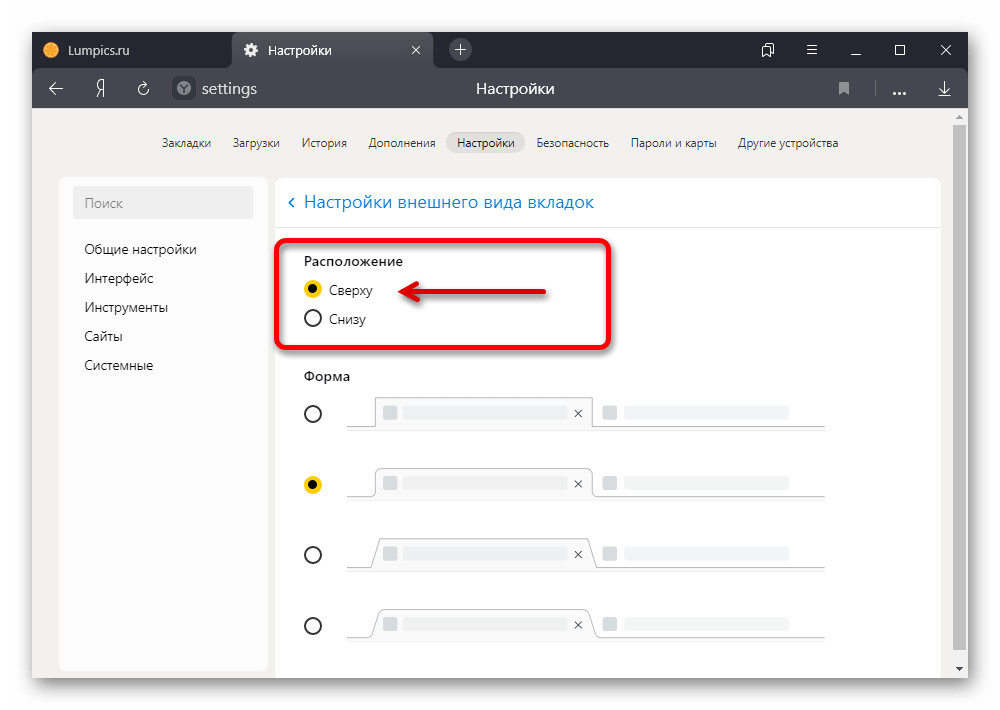The image size is (1000, 710).
Task: Open the hamburger browser menu
Action: coord(812,50)
